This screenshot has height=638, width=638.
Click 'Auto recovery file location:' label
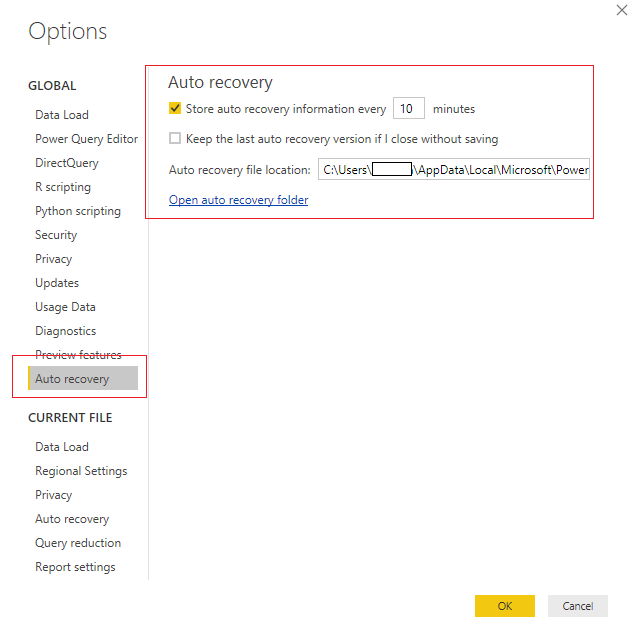[x=240, y=170]
